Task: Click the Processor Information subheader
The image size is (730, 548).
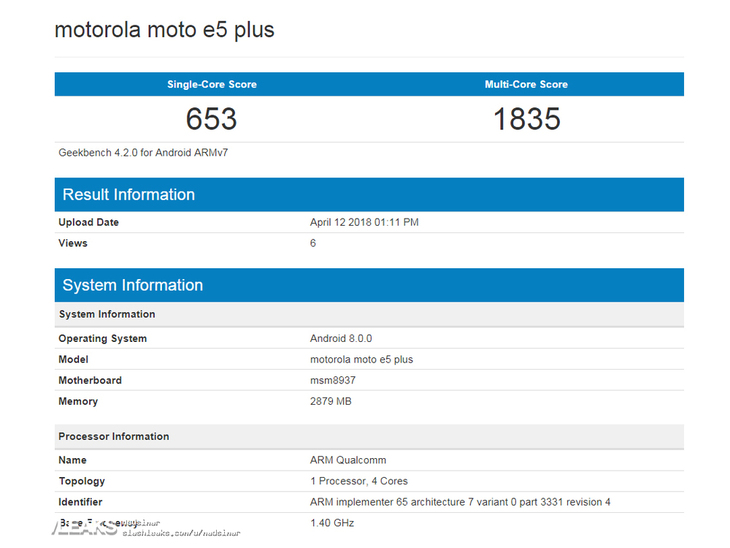Action: click(369, 437)
